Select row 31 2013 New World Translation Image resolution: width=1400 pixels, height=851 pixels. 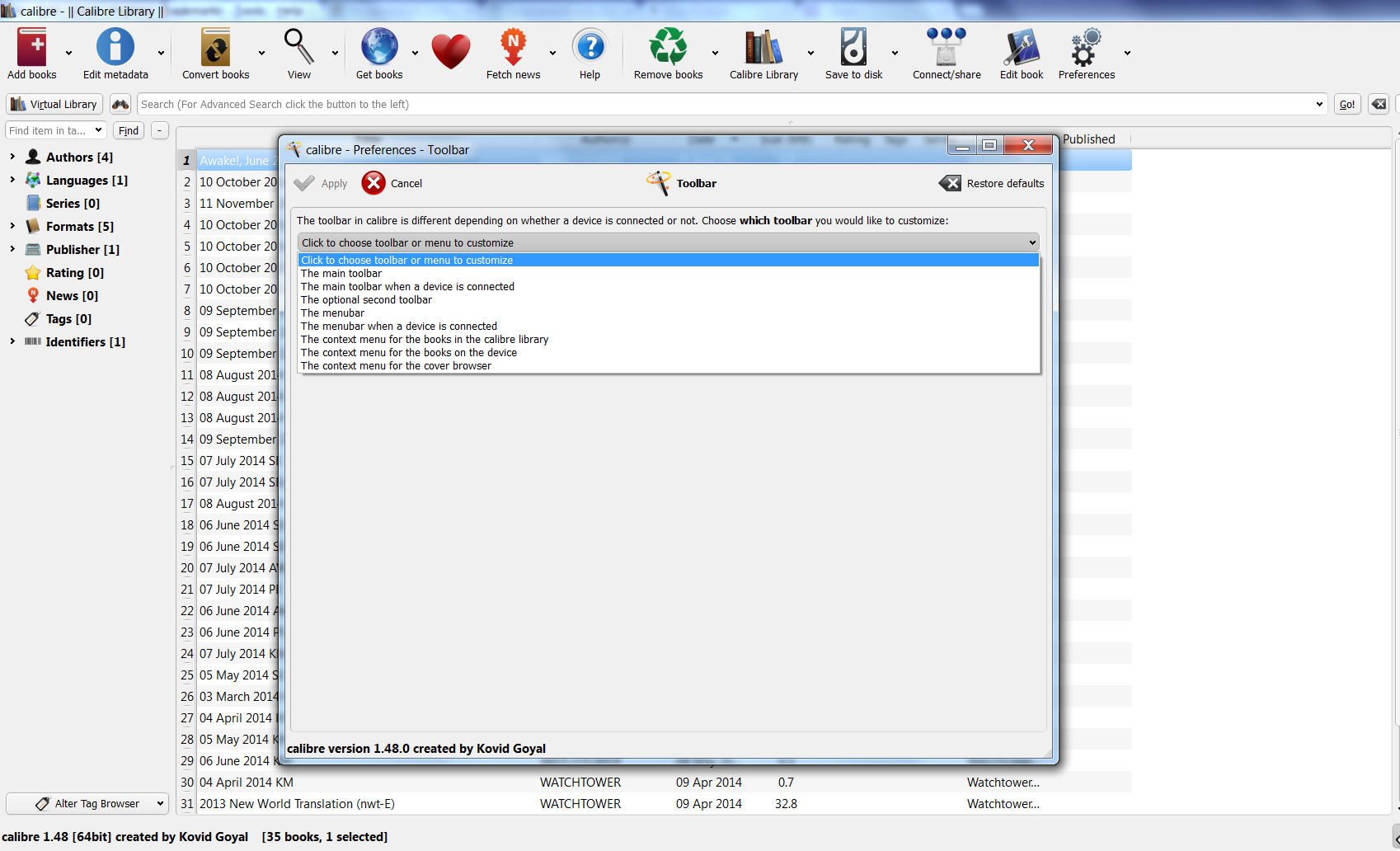[655, 803]
